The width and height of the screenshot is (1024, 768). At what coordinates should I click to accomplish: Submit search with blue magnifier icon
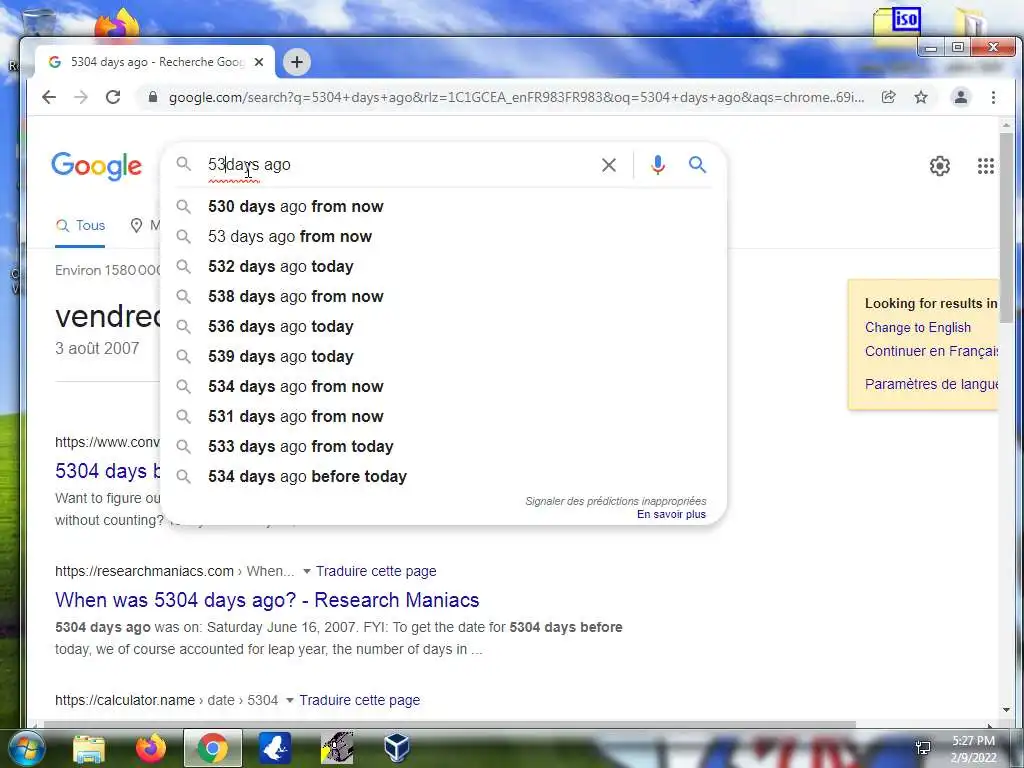coord(697,165)
